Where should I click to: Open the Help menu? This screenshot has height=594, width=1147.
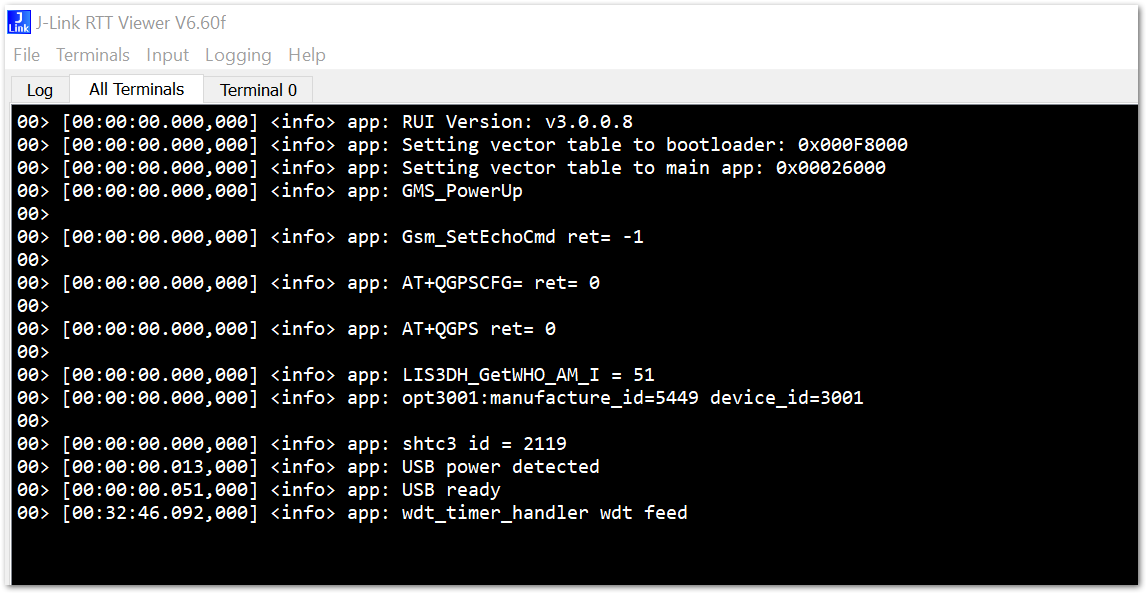pyautogui.click(x=307, y=55)
